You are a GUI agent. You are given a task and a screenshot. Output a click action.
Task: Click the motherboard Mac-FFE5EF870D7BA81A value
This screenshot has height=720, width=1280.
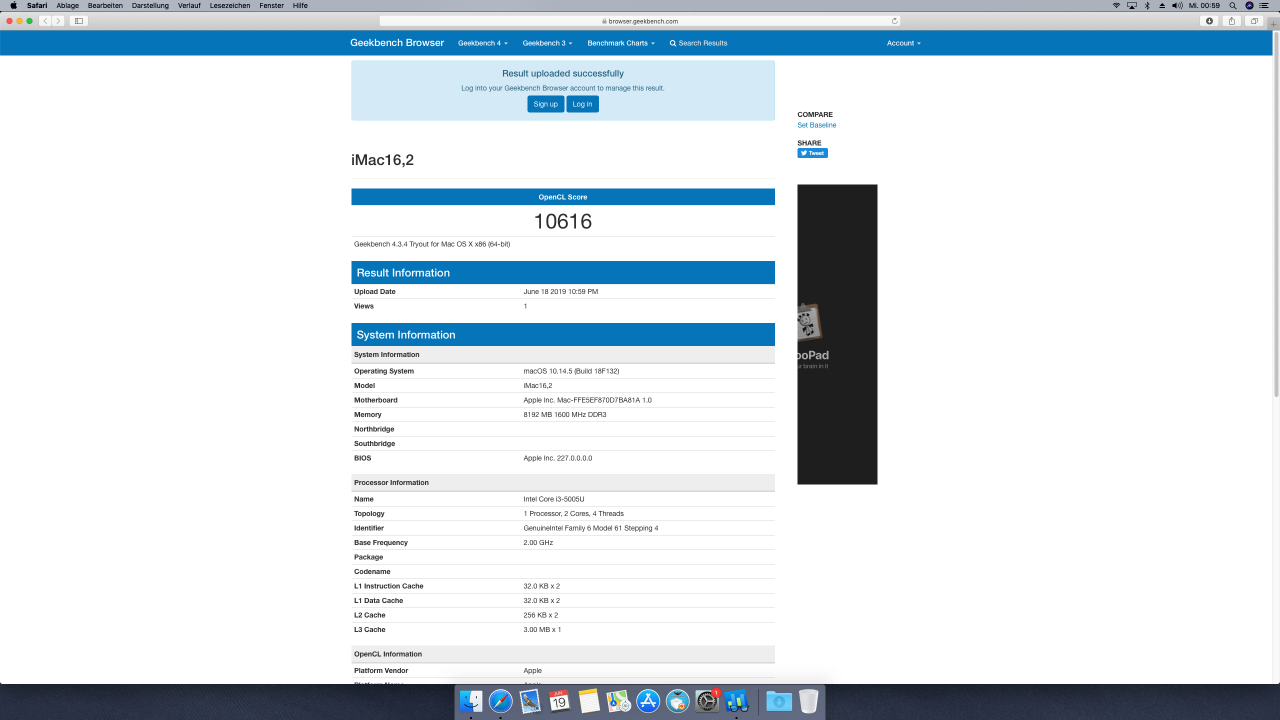click(587, 400)
